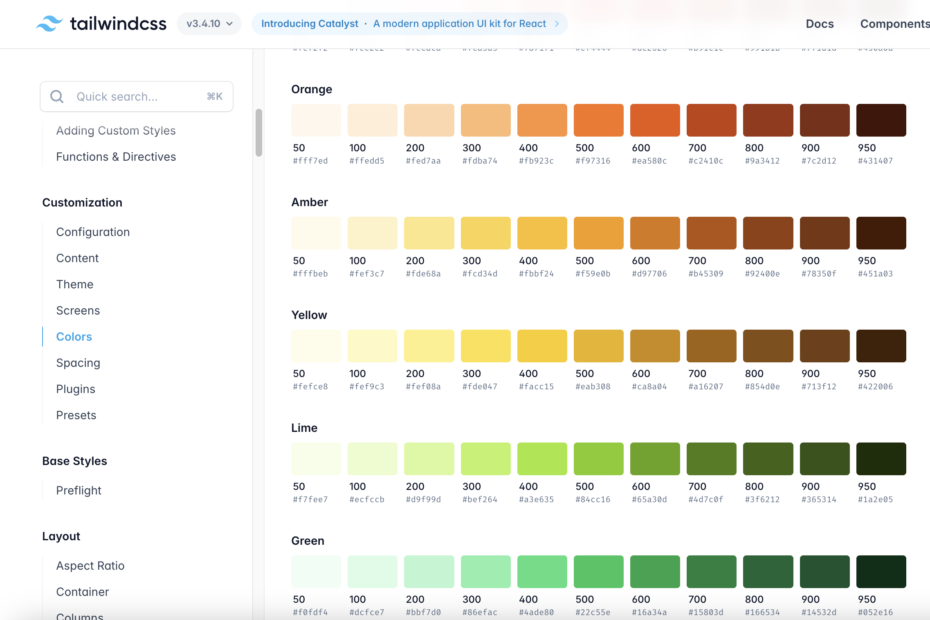This screenshot has height=620, width=930.
Task: Open the Introducing Catalyst announcement link
Action: [x=410, y=24]
